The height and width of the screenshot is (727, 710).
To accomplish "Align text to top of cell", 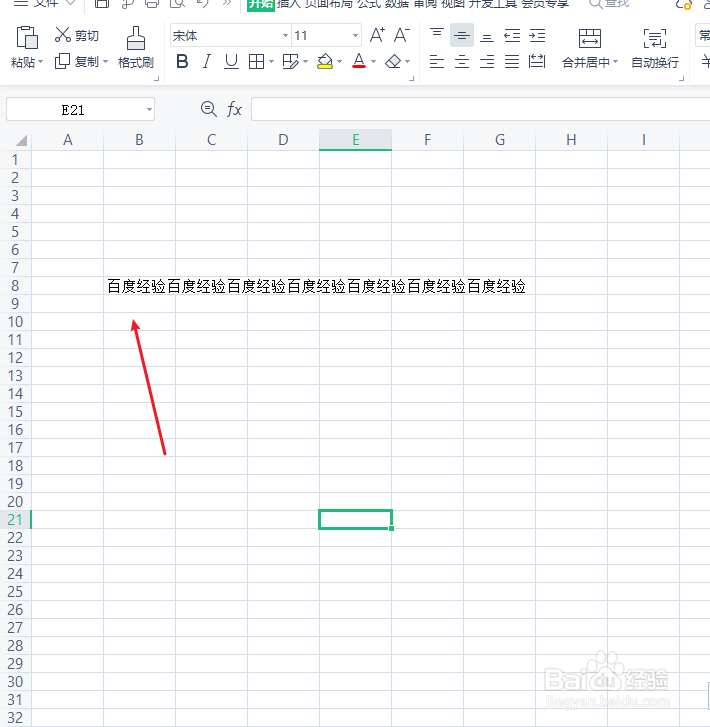I will 436,35.
